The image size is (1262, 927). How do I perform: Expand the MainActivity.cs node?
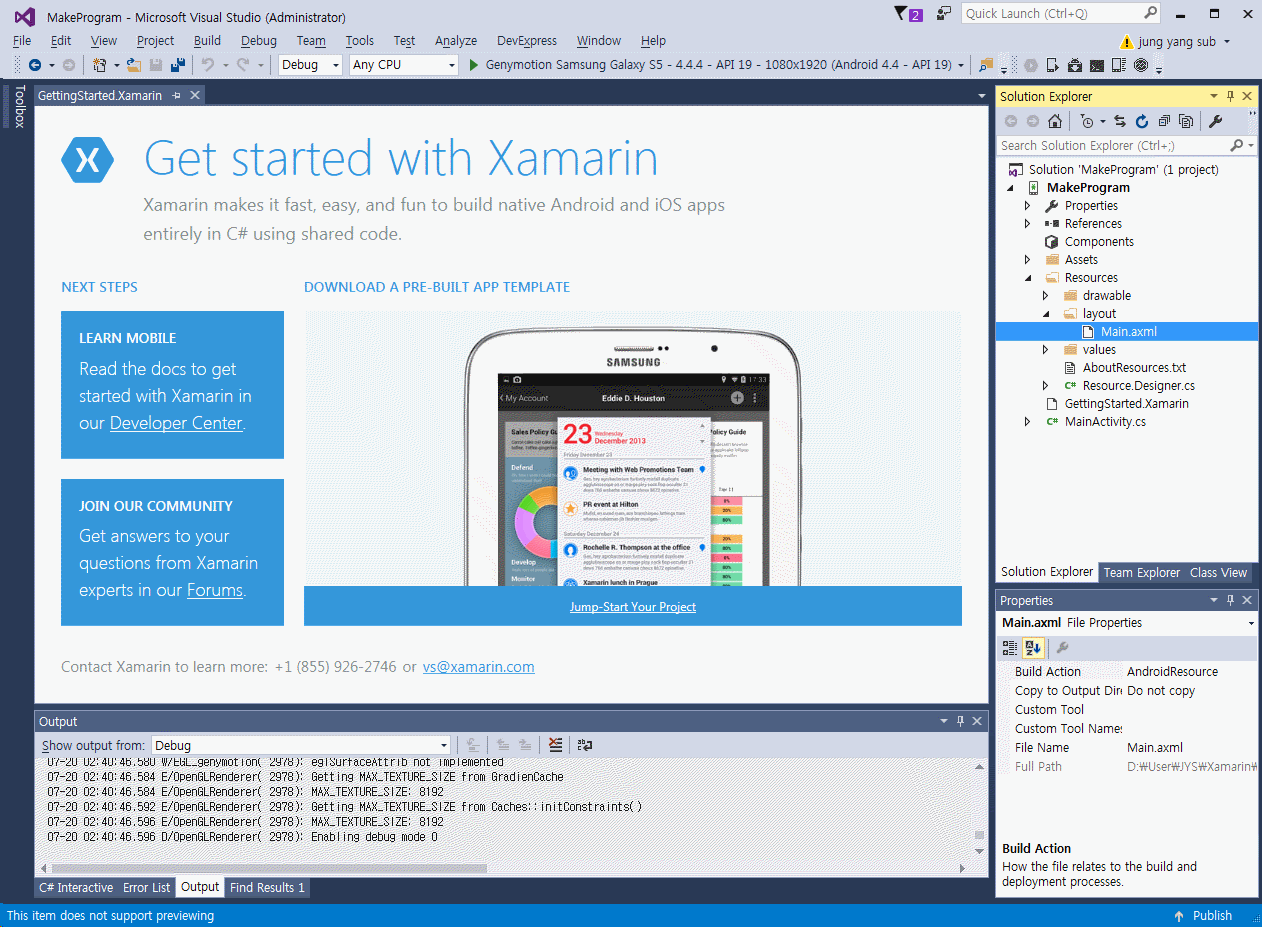pos(1027,422)
